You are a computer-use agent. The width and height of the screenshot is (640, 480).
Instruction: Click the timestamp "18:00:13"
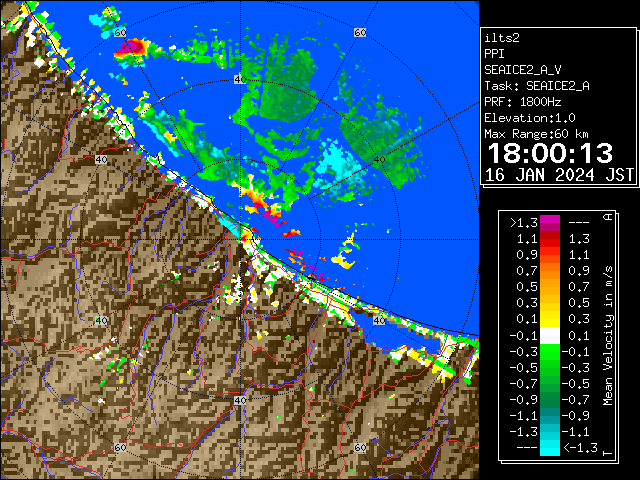pyautogui.click(x=550, y=153)
